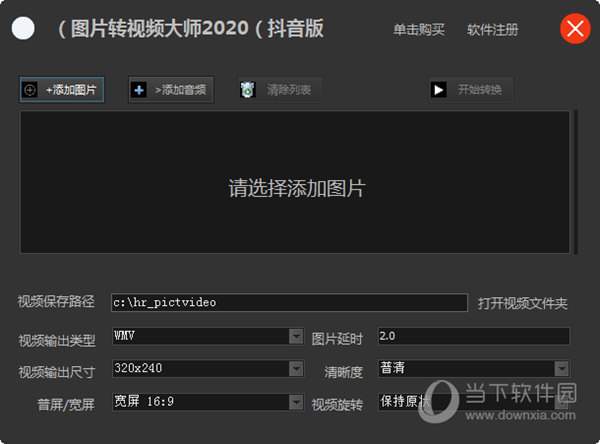Click the >添加音频 button label
This screenshot has height=444, width=600.
pos(180,90)
